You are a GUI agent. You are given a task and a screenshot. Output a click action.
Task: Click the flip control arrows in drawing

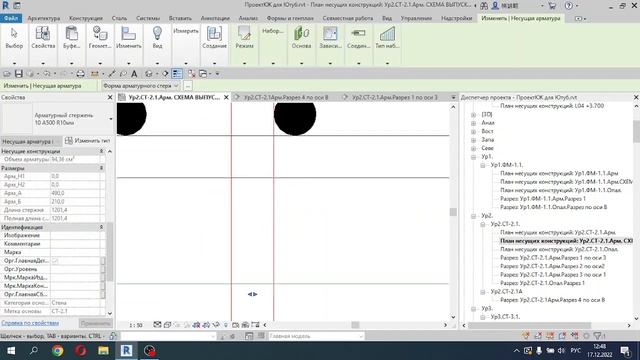coord(252,294)
